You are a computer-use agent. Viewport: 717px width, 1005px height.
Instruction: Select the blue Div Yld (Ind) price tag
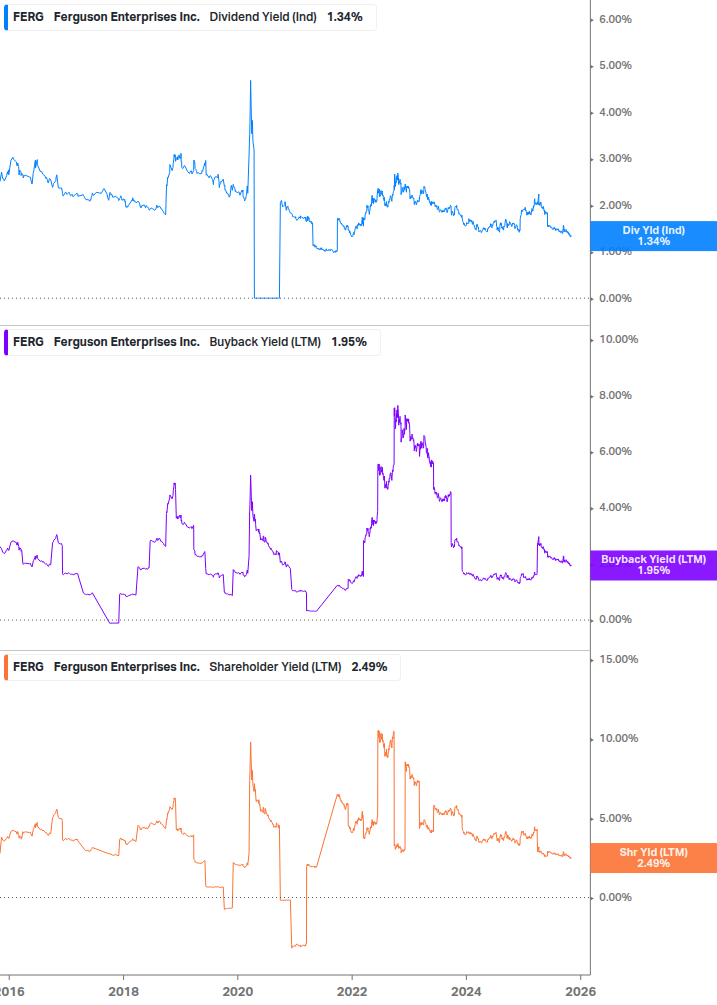point(654,236)
